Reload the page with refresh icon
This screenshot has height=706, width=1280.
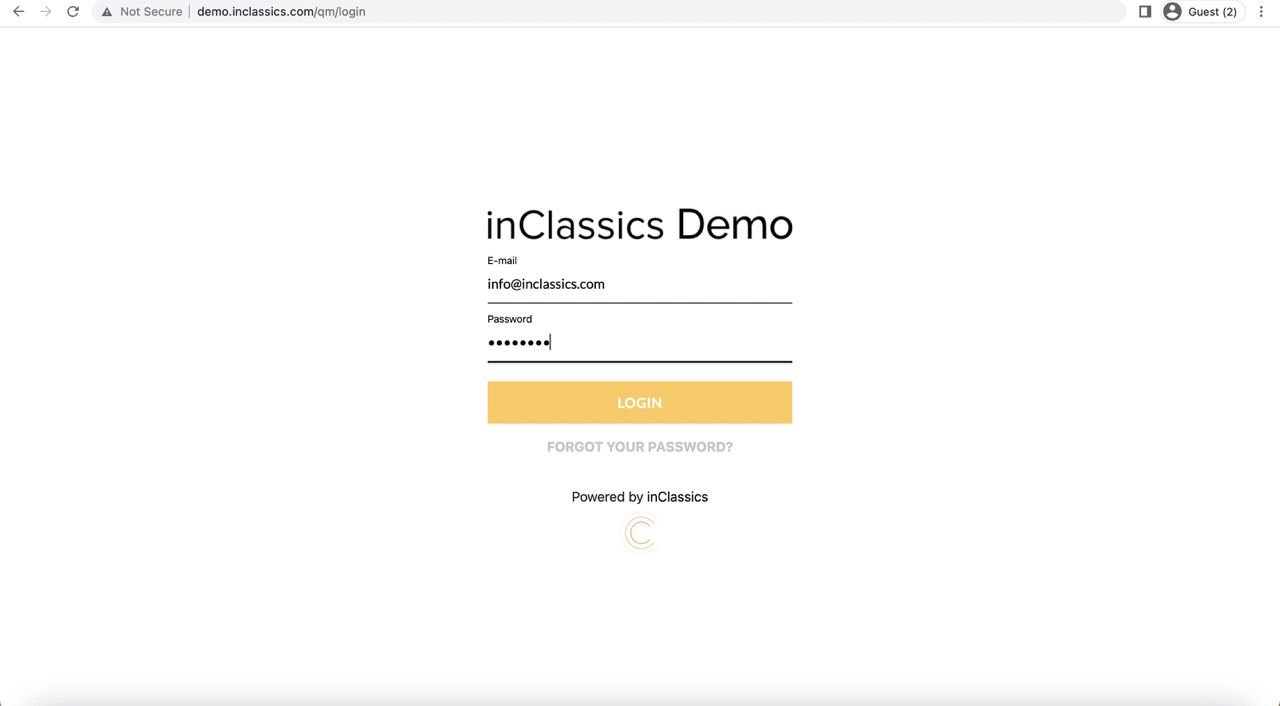coord(73,12)
